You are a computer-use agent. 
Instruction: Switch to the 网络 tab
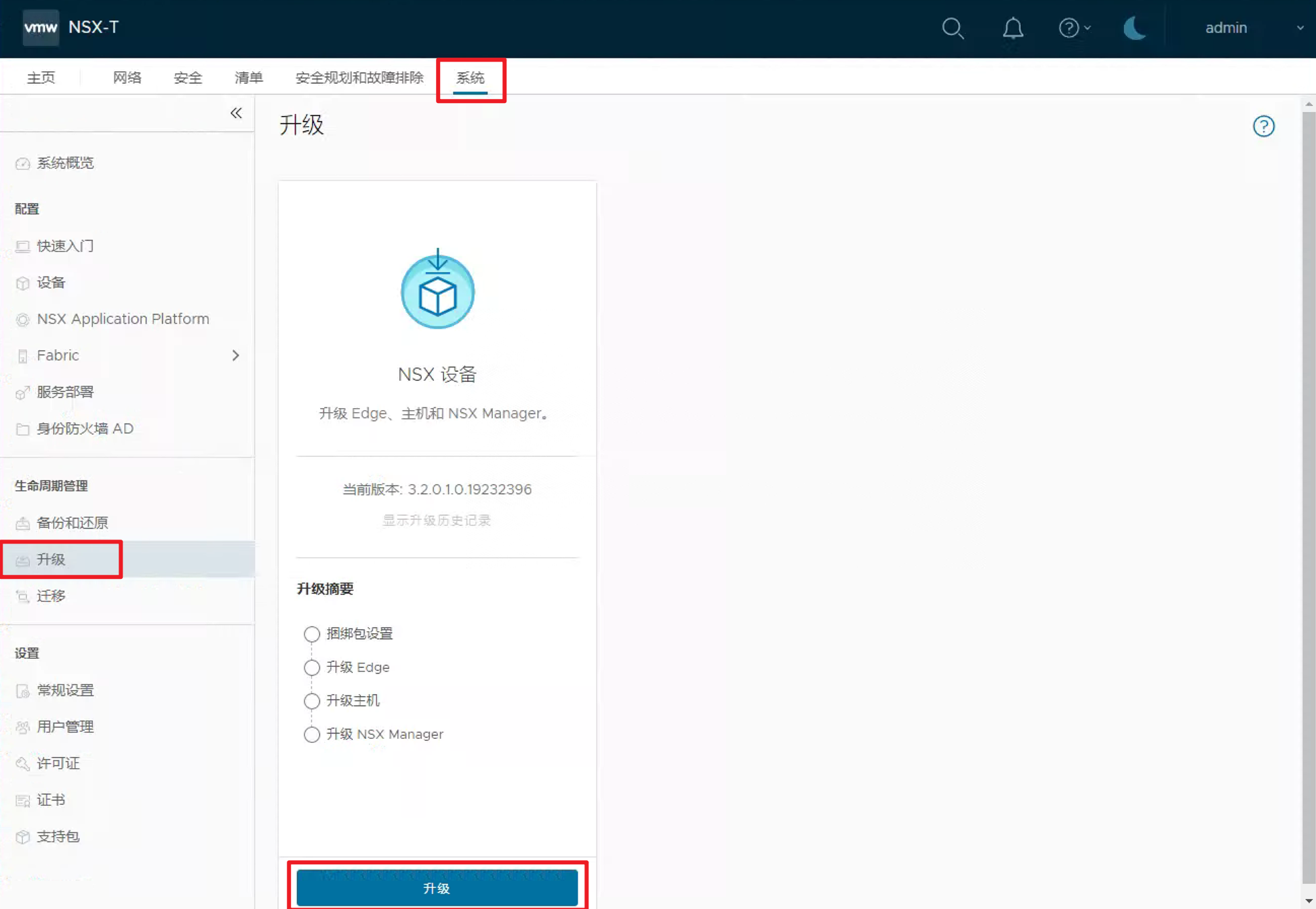(x=127, y=78)
